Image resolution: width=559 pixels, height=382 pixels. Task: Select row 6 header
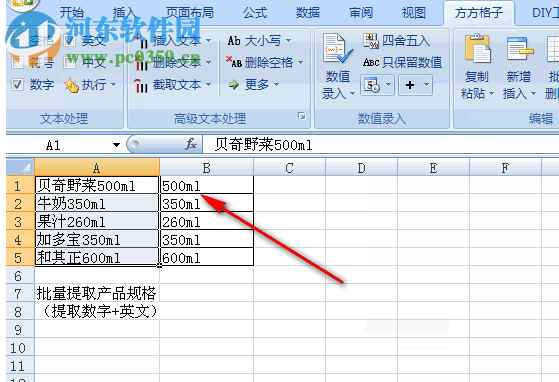pyautogui.click(x=20, y=275)
